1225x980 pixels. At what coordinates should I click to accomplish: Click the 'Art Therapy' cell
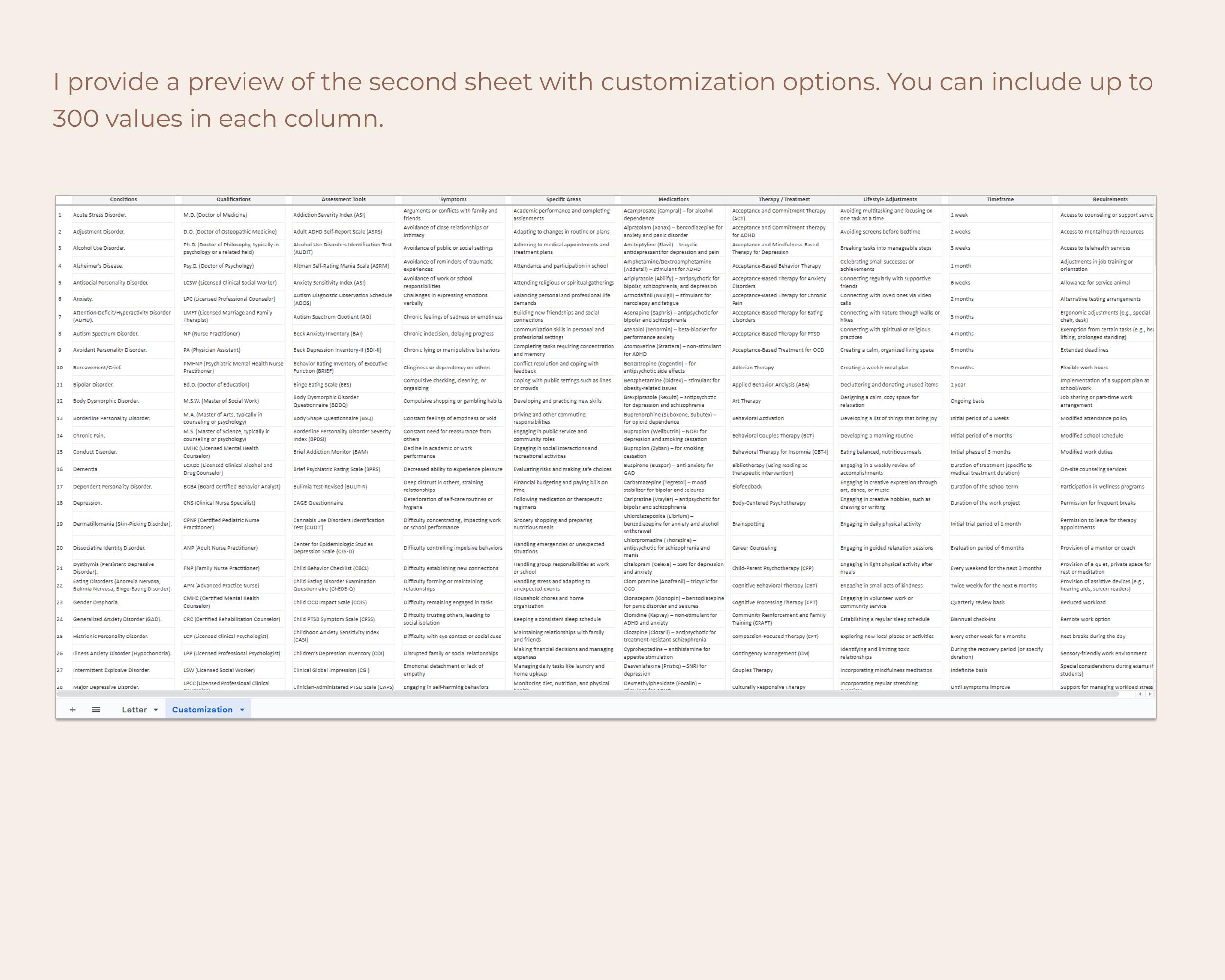[783, 401]
